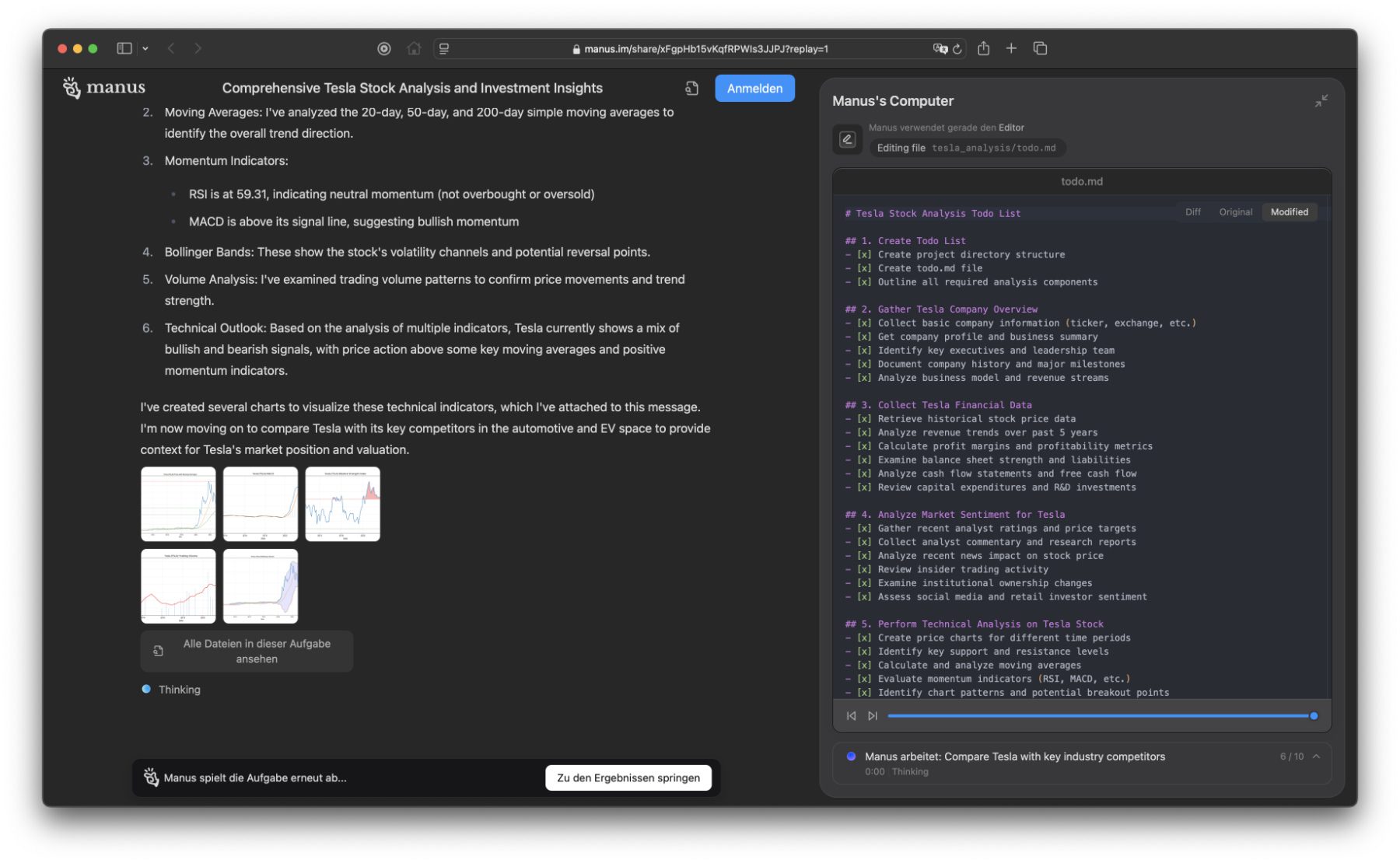Click Zu den Ergebnissen springen button

[628, 777]
